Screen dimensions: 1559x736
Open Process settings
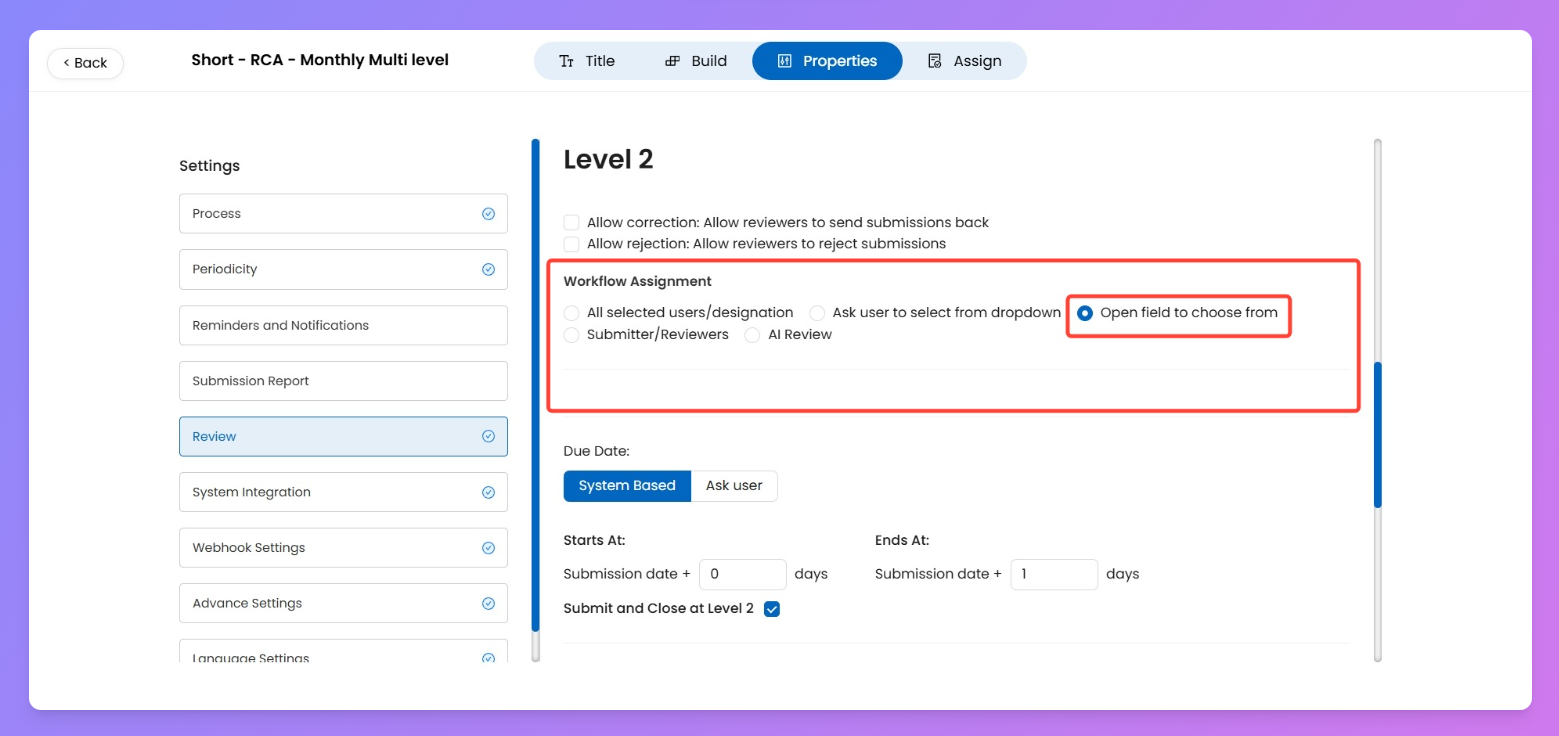pos(343,214)
